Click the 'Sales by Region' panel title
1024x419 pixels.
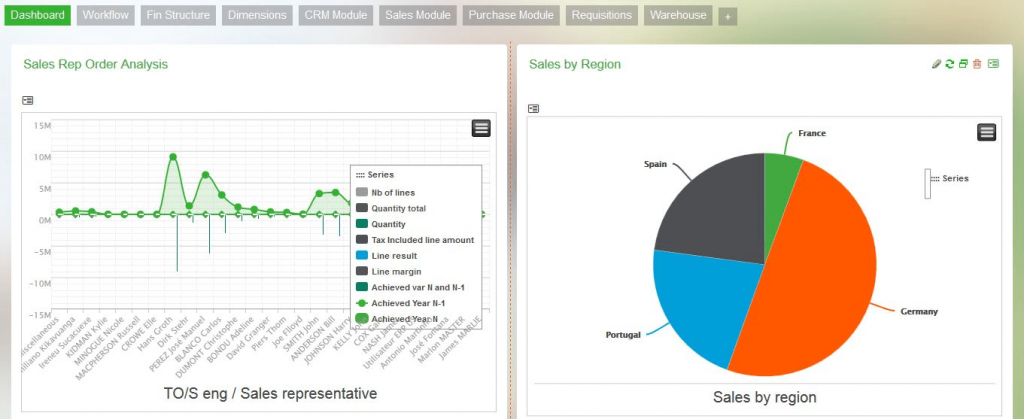coord(575,64)
